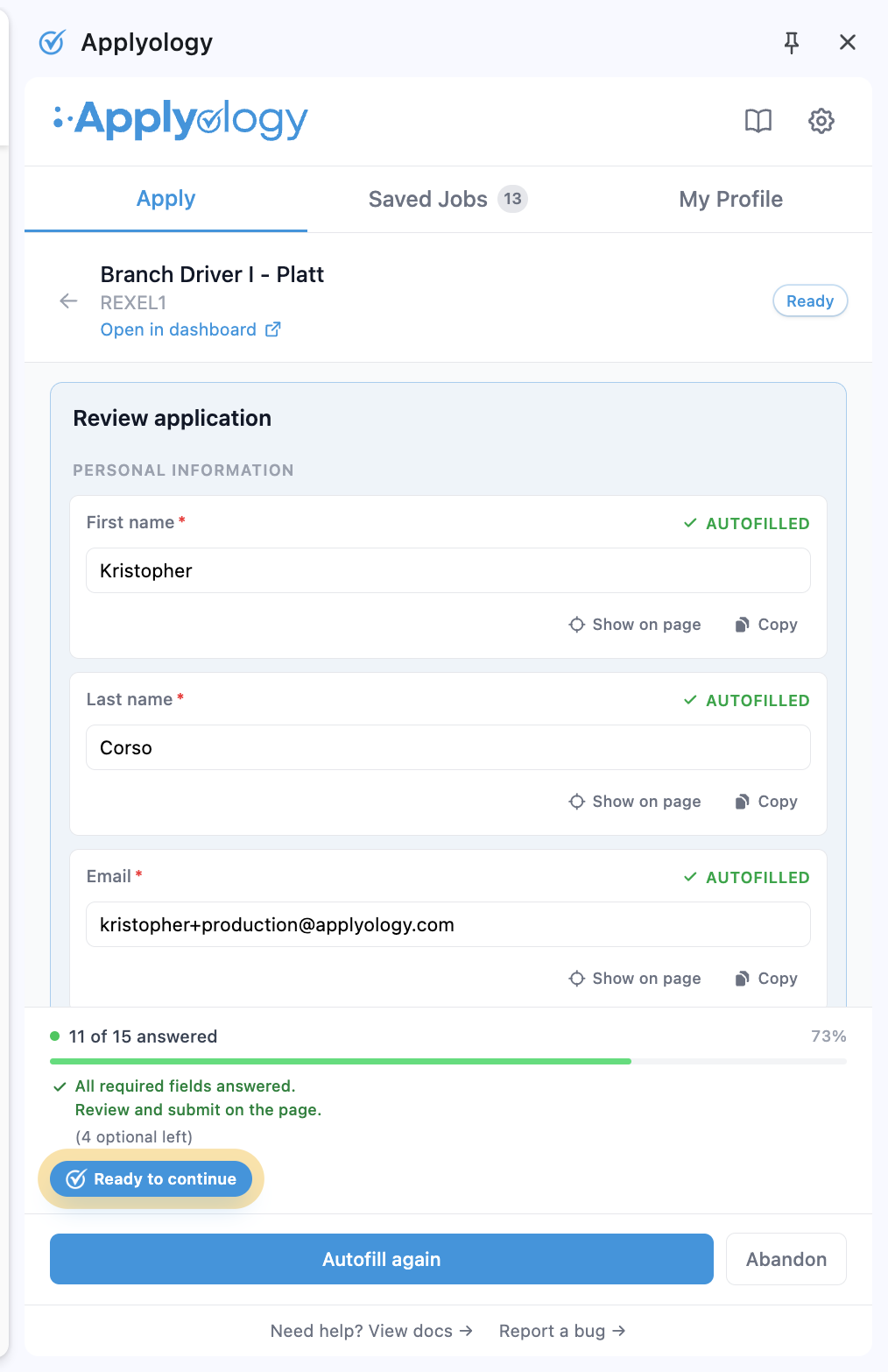Switch to the Apply tab
The image size is (888, 1372).
click(x=166, y=199)
